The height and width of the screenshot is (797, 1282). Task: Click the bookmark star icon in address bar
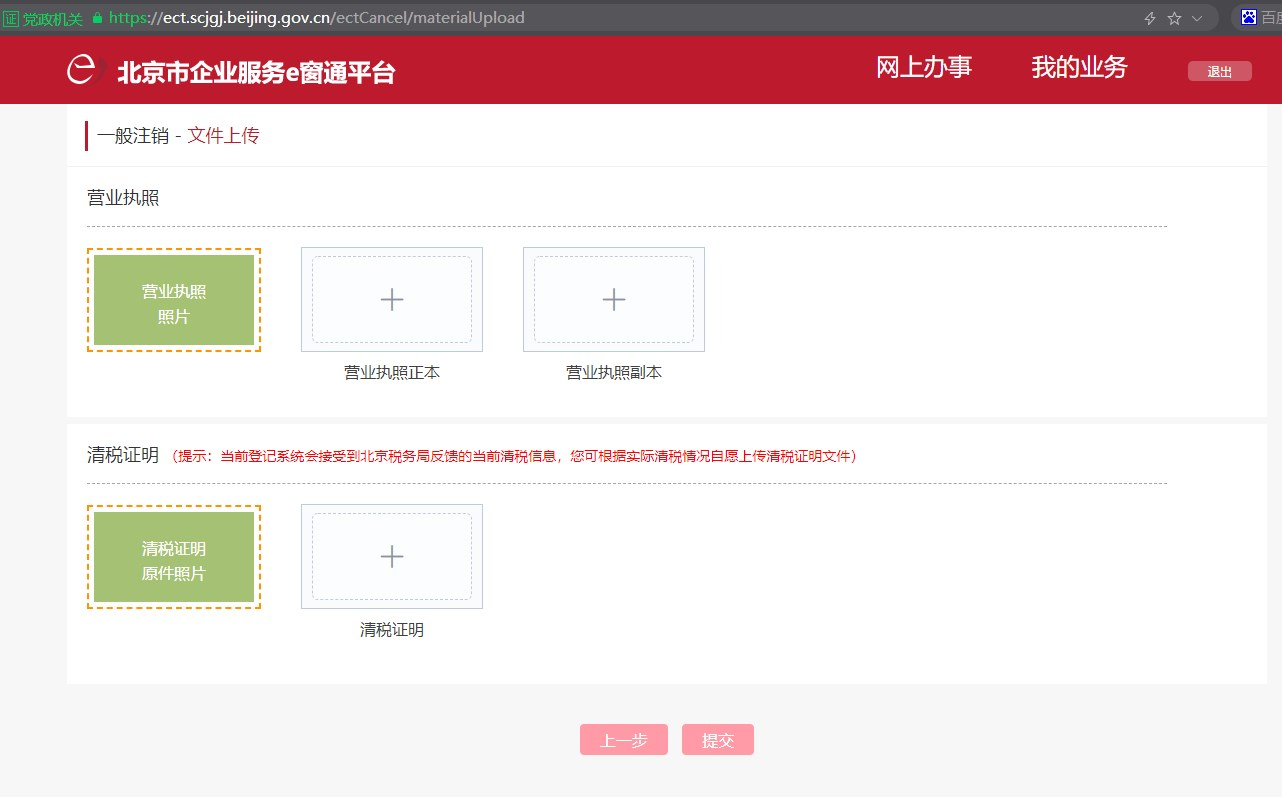click(x=1174, y=18)
